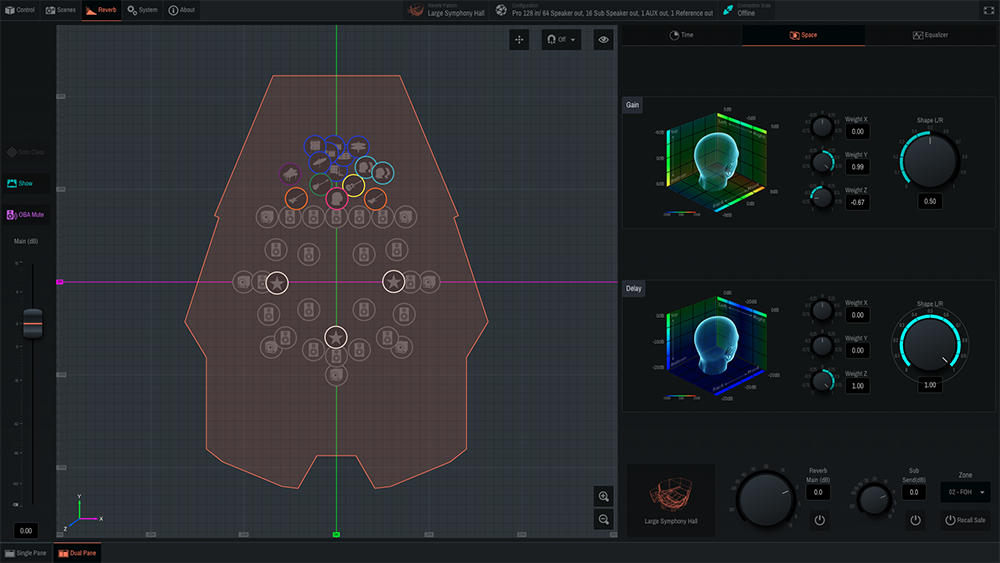The width and height of the screenshot is (1000, 563).
Task: Click the Main dB fader handle
Action: tap(33, 325)
